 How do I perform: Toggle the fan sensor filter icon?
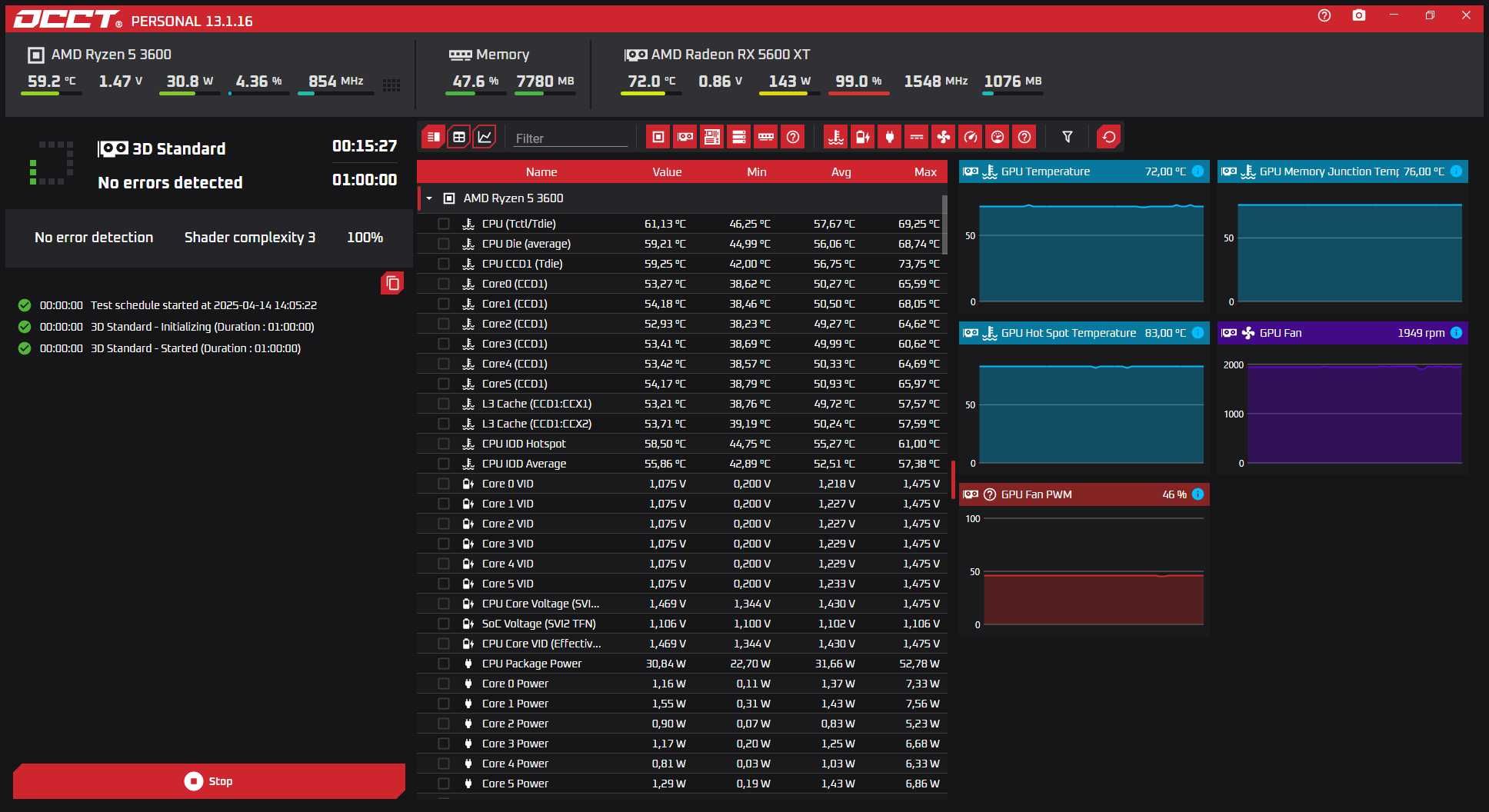point(944,137)
